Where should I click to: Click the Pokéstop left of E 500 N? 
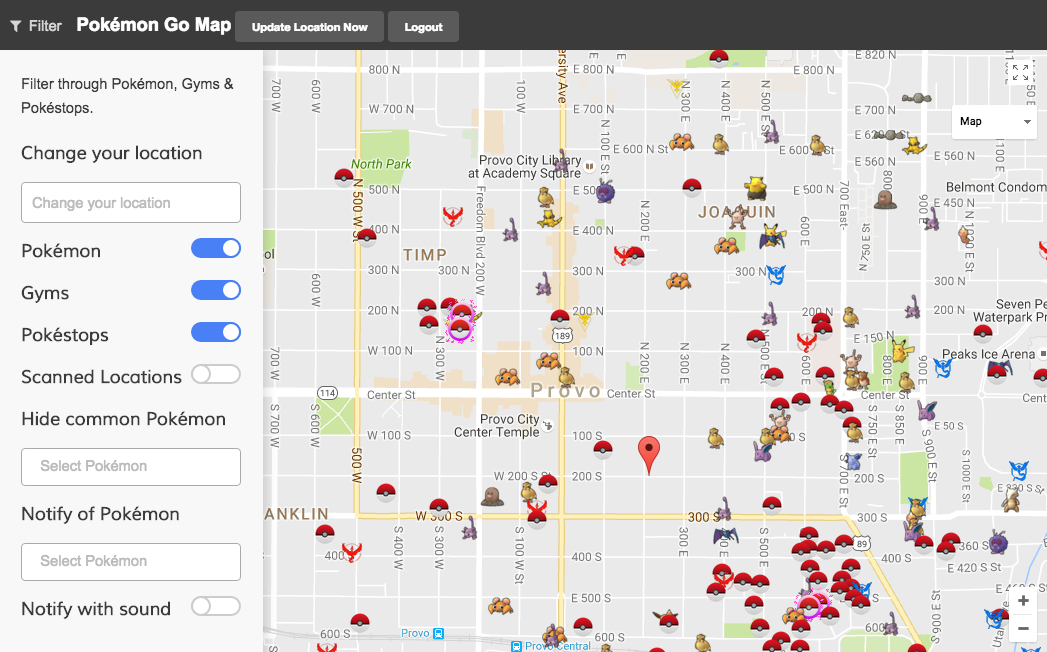[692, 188]
